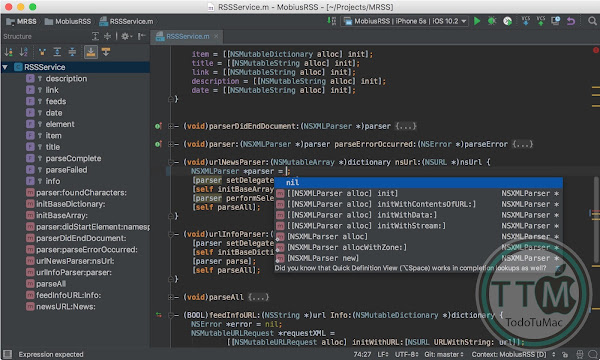Revert changes with the purple undo arrow

coord(571,21)
